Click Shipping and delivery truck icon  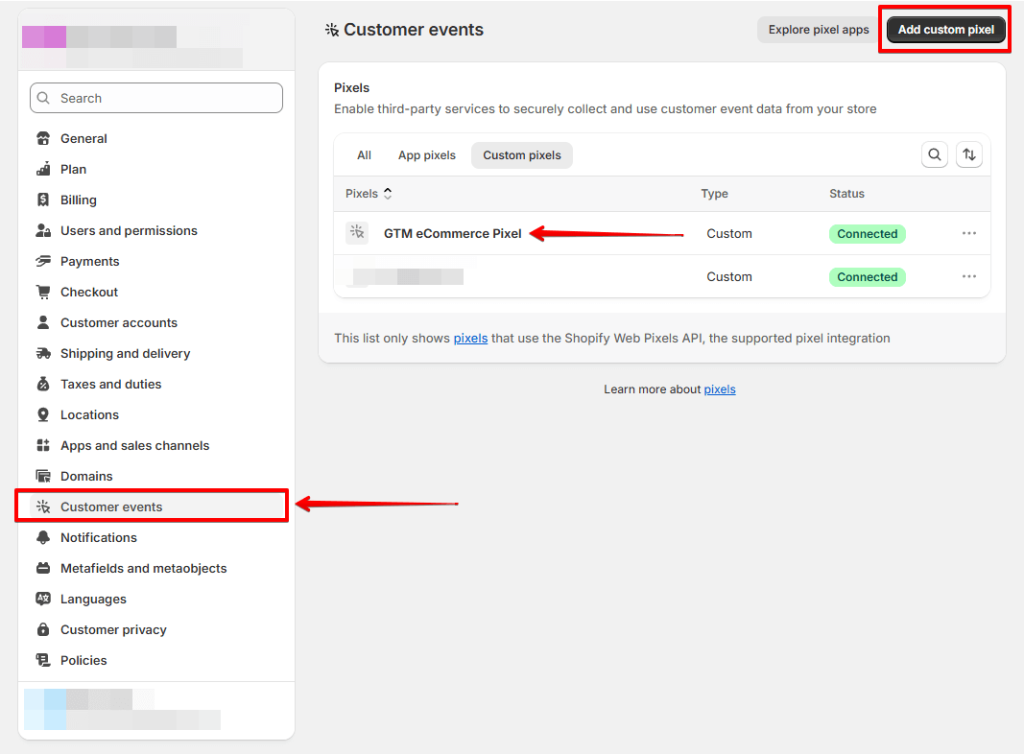[43, 353]
